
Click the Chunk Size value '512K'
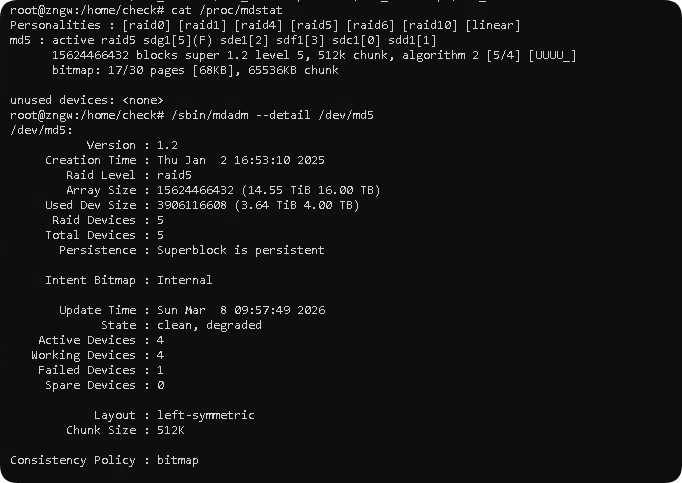171,430
